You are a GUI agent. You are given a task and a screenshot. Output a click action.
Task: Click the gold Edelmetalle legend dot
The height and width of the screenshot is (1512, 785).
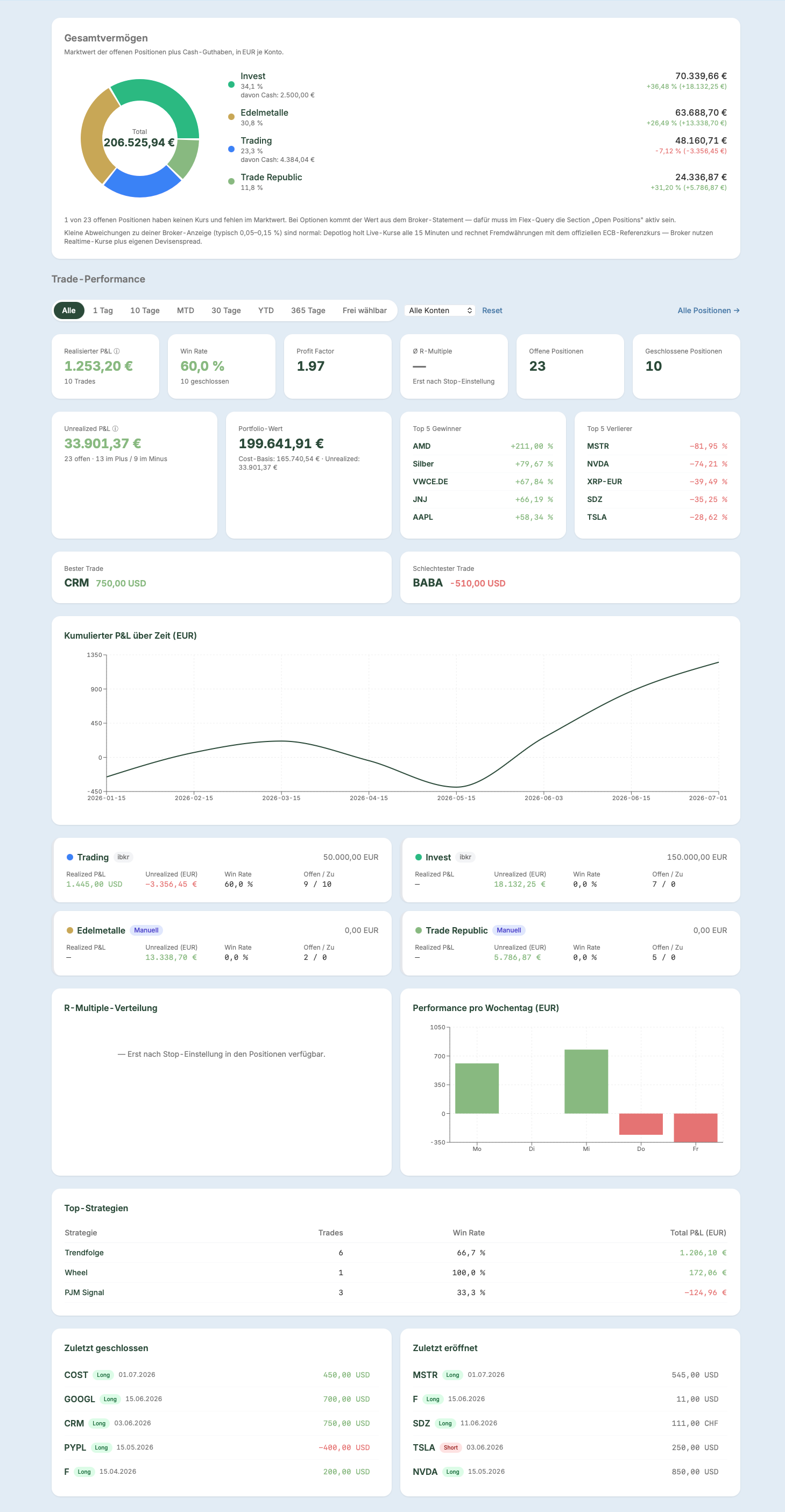pyautogui.click(x=231, y=116)
